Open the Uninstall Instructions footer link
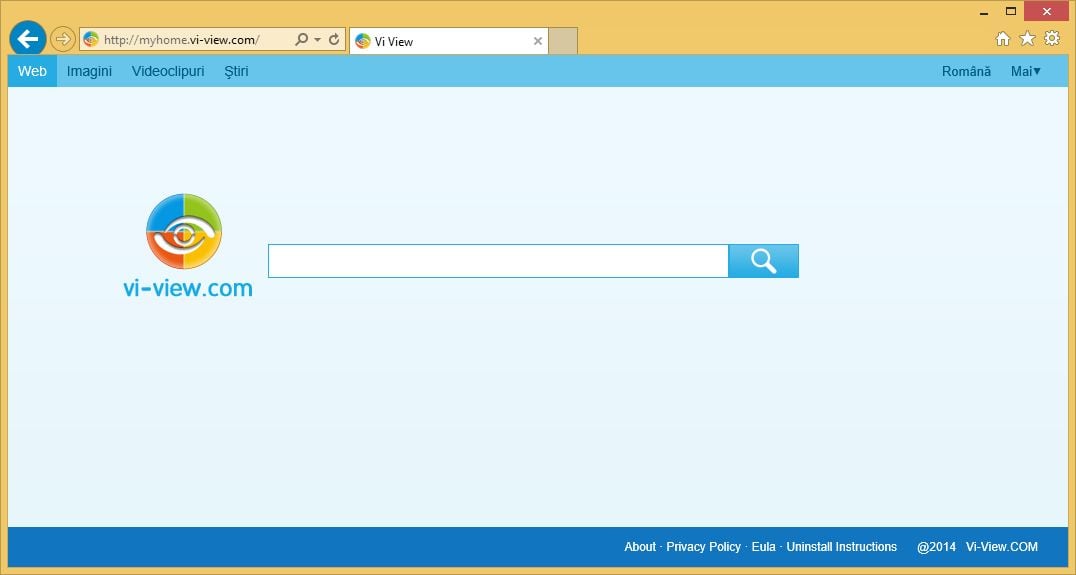The width and height of the screenshot is (1076, 575). 841,547
